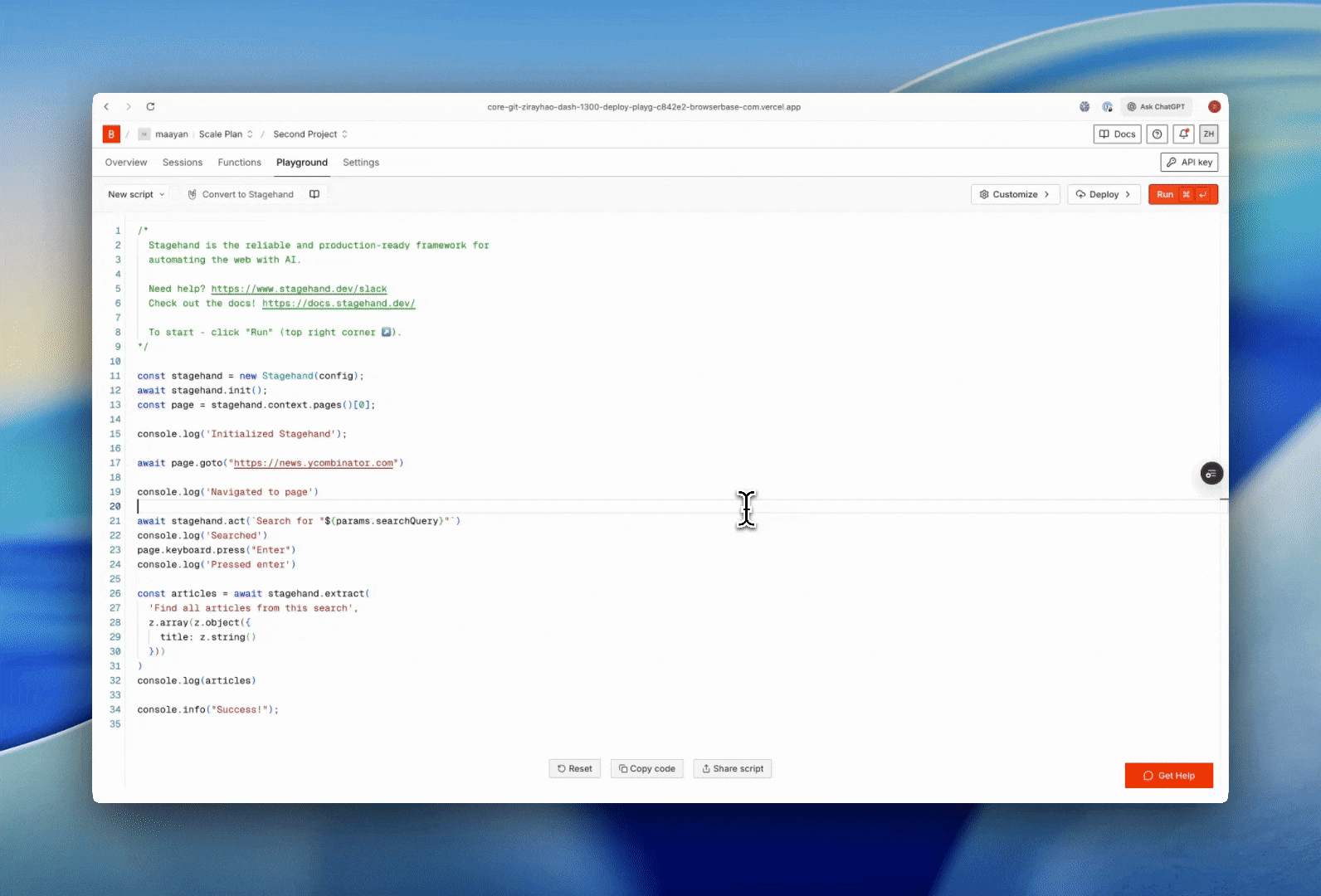This screenshot has height=896, width=1321.
Task: Expand the Deploy menu
Action: pos(1104,194)
